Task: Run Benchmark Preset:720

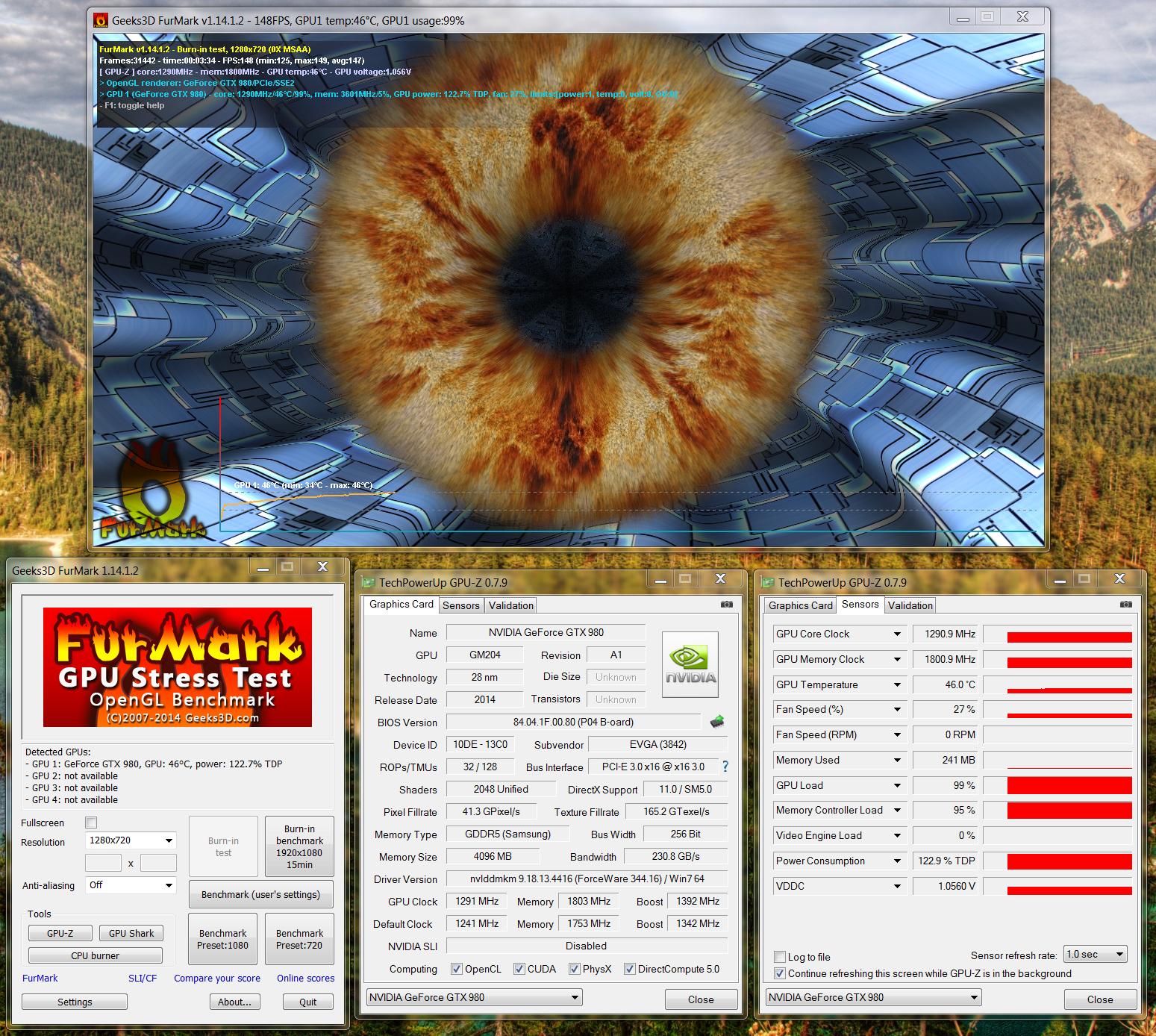Action: (x=299, y=939)
